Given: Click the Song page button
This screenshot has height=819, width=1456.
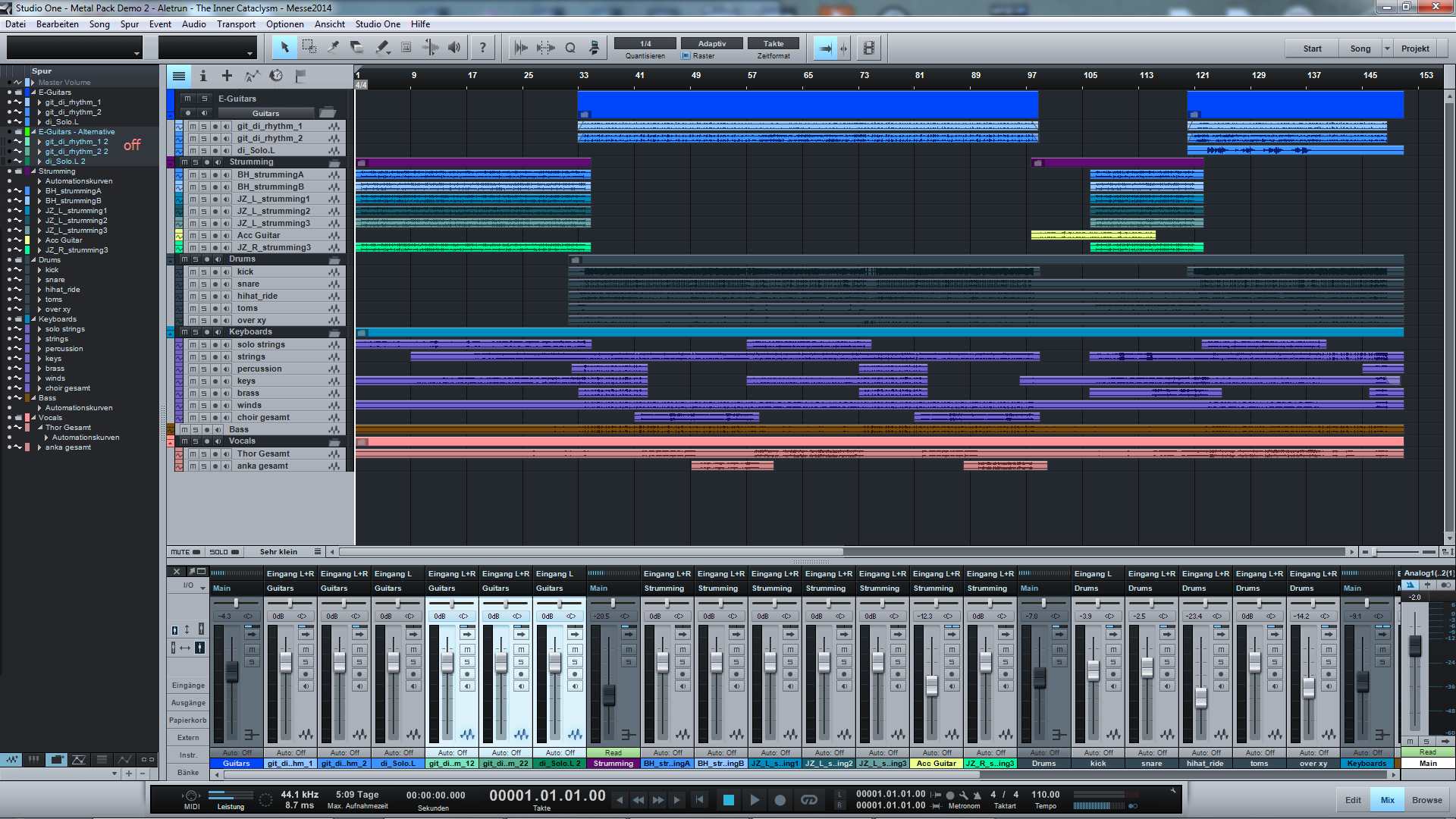Looking at the screenshot, I should [x=1360, y=49].
